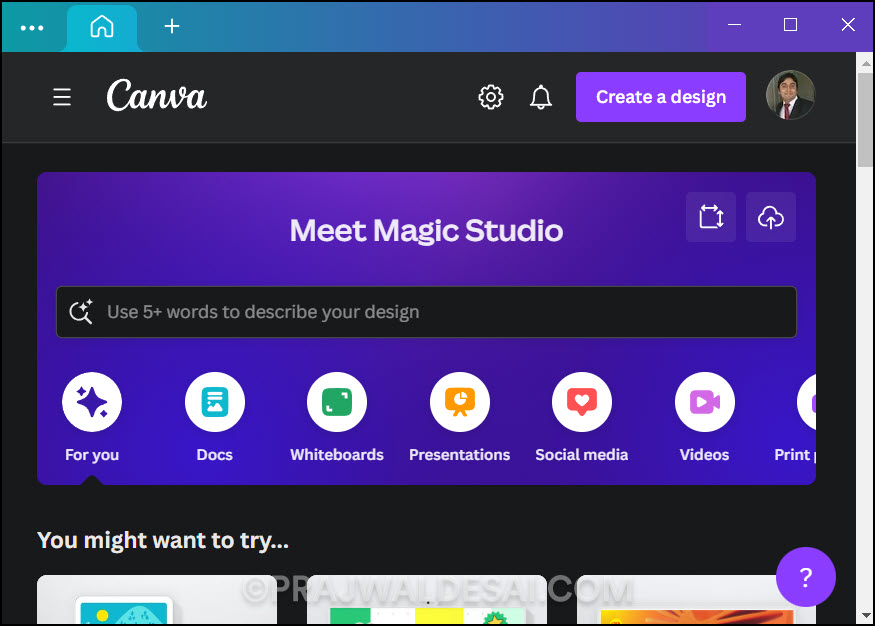Open notifications bell
The height and width of the screenshot is (626, 875).
pyautogui.click(x=541, y=97)
